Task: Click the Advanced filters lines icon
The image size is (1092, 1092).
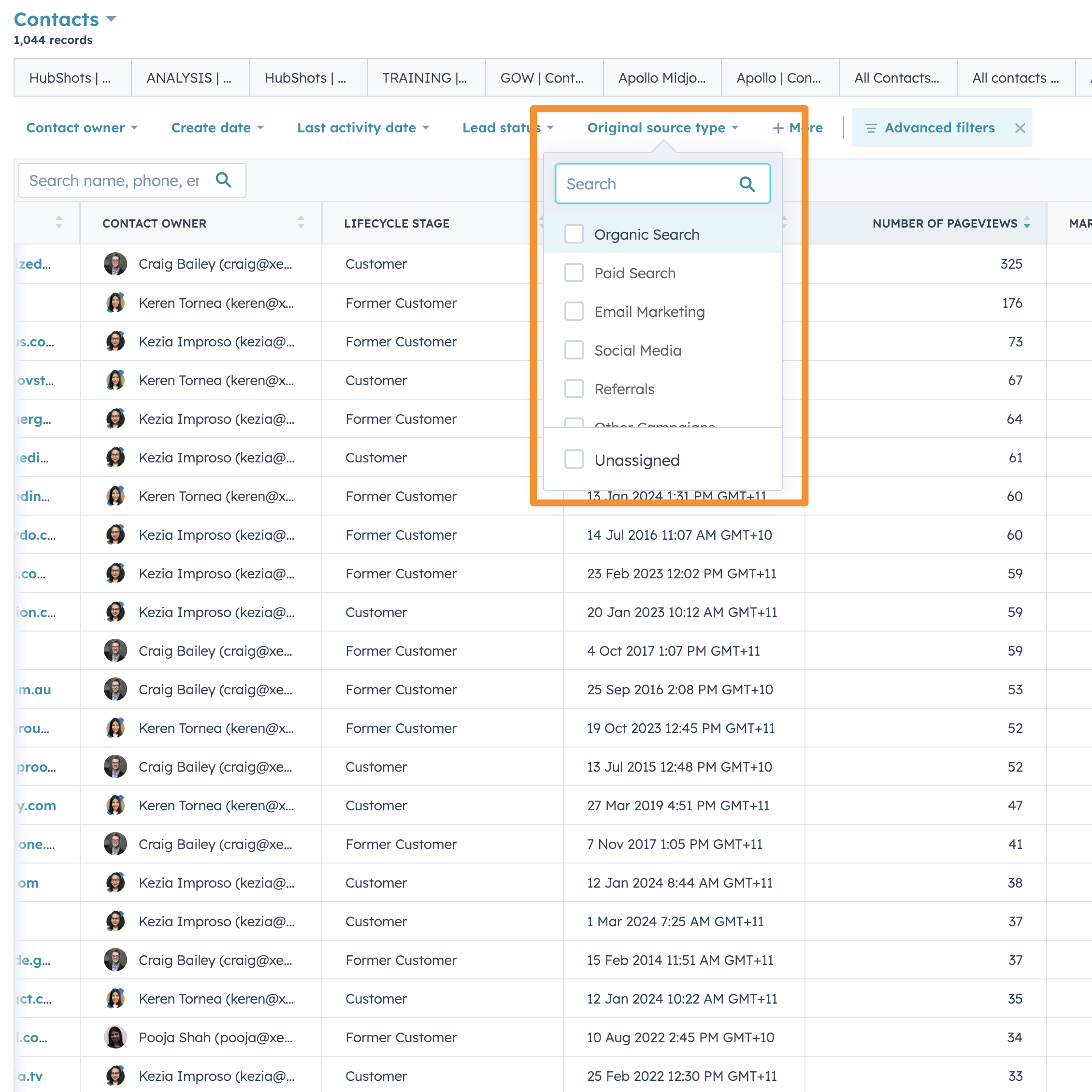Action: tap(871, 129)
